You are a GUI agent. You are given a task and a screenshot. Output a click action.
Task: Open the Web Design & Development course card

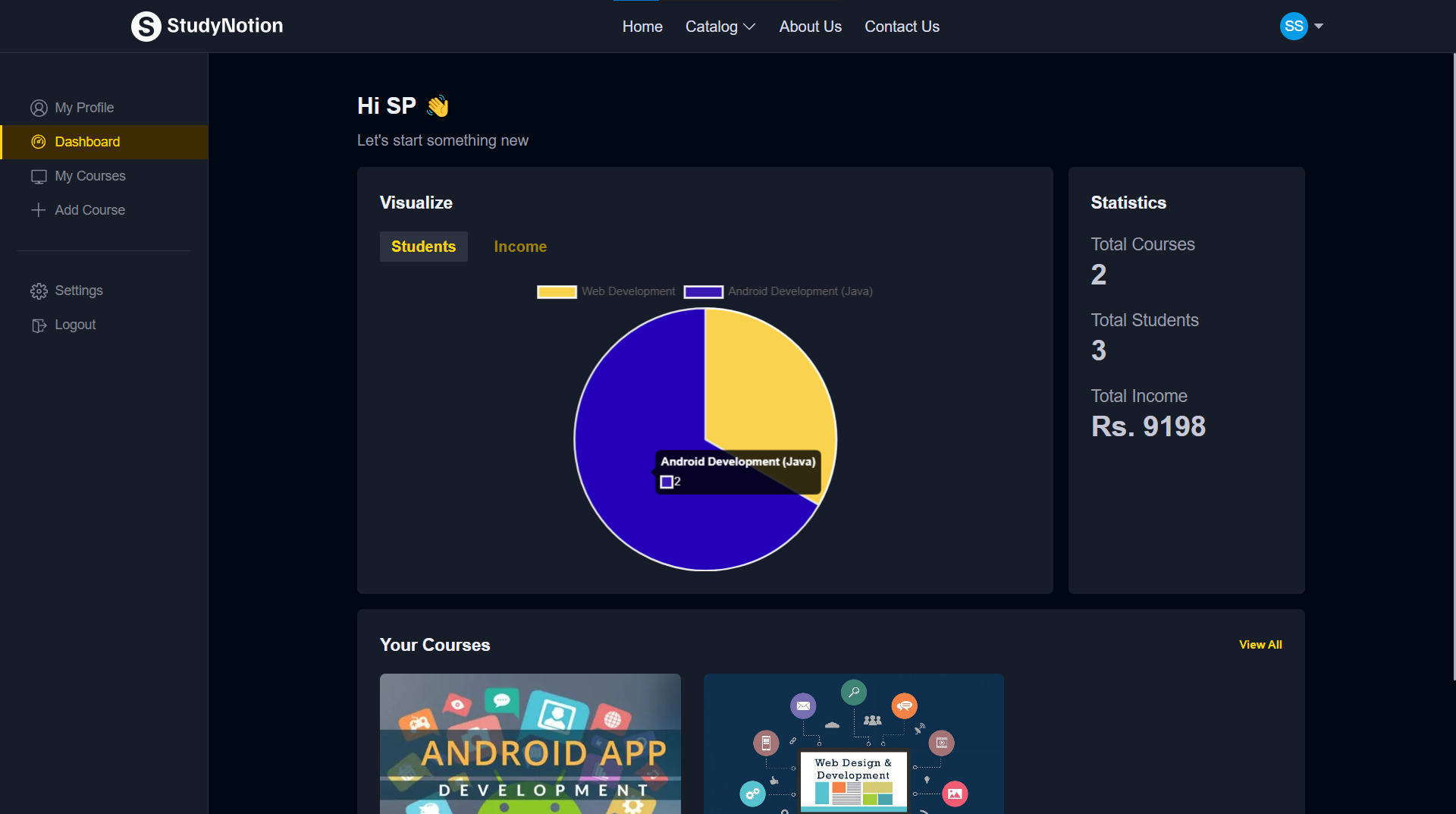click(853, 743)
